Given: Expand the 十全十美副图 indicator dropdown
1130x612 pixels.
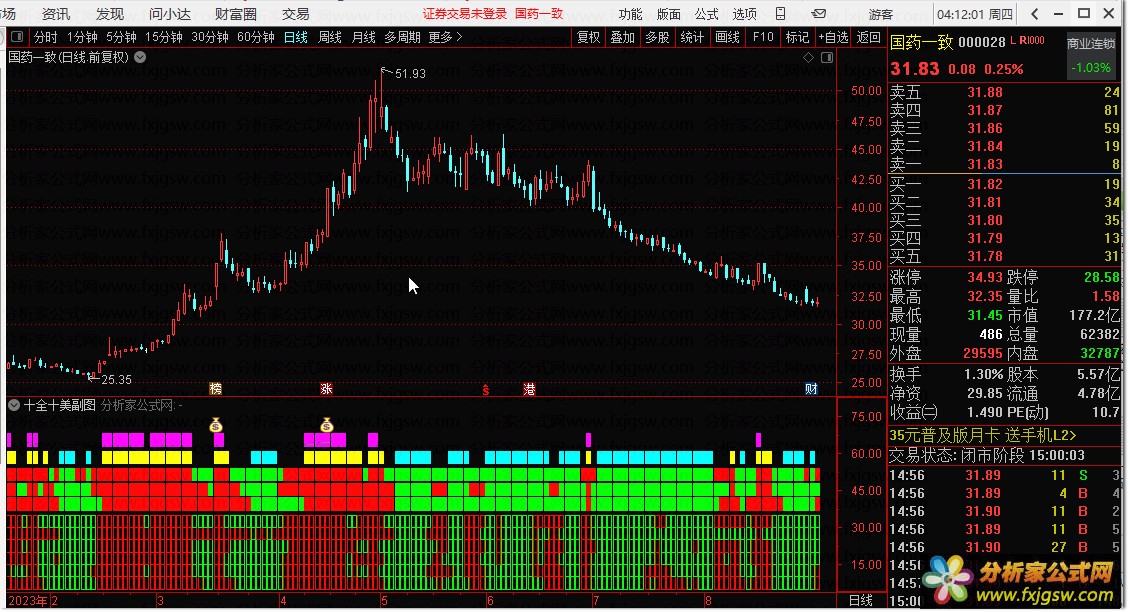Looking at the screenshot, I should pyautogui.click(x=14, y=405).
